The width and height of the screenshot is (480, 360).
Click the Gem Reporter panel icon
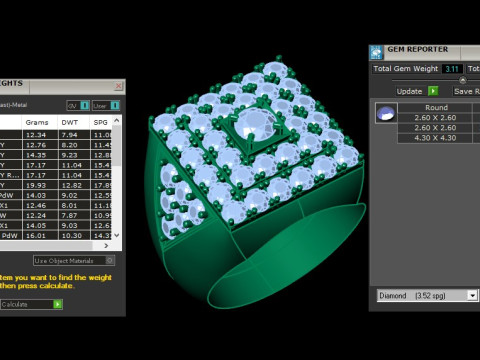(x=376, y=53)
